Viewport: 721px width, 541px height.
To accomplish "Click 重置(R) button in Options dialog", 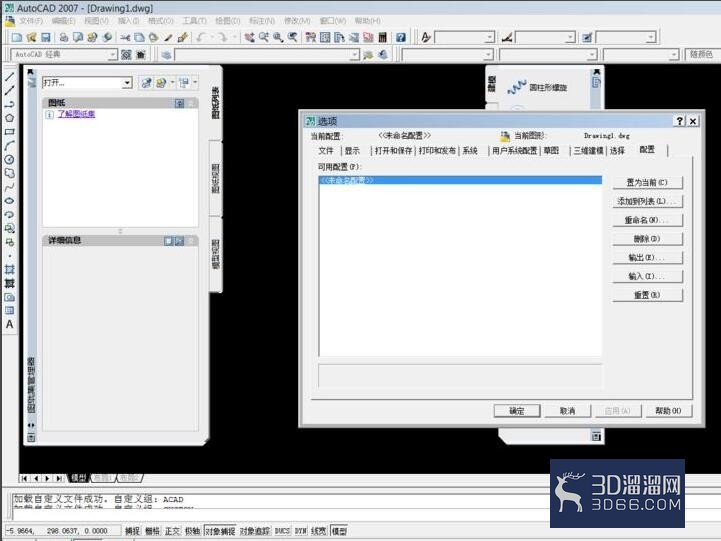I will [x=647, y=295].
